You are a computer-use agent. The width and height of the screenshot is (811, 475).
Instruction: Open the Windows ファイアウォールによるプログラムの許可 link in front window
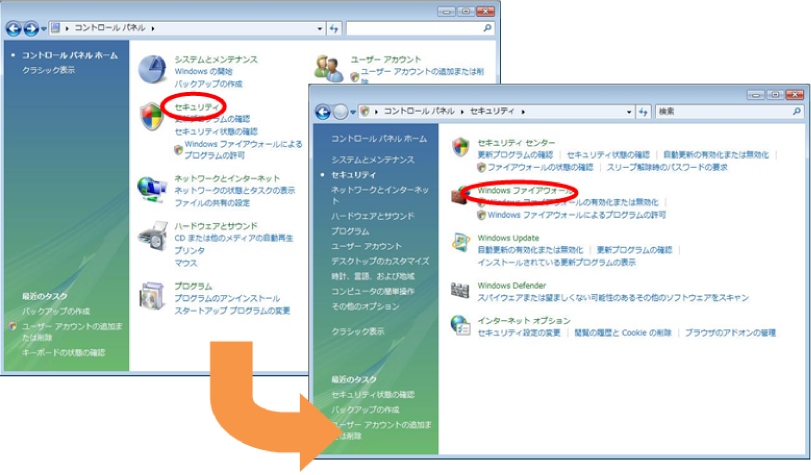(576, 214)
